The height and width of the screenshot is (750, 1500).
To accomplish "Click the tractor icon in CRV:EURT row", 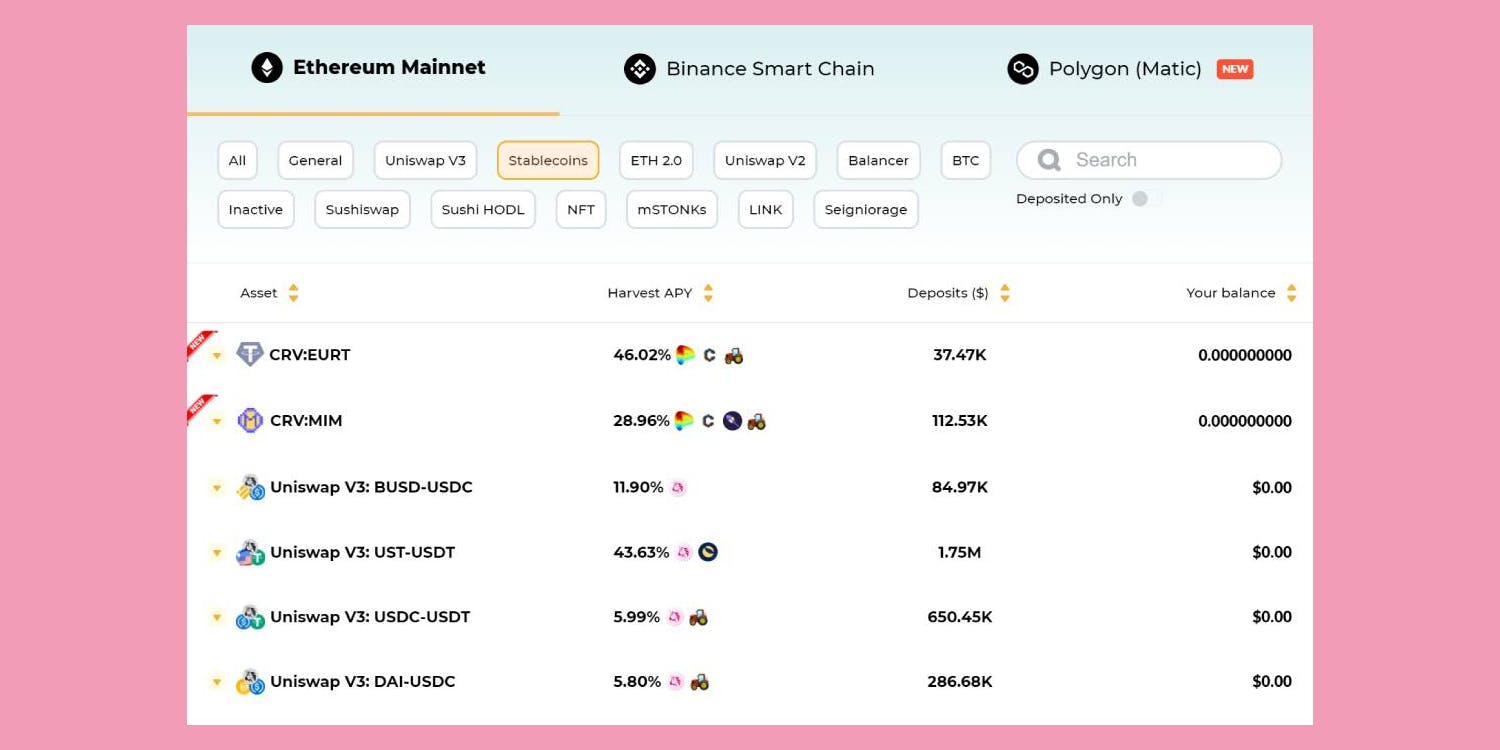I will (x=734, y=355).
